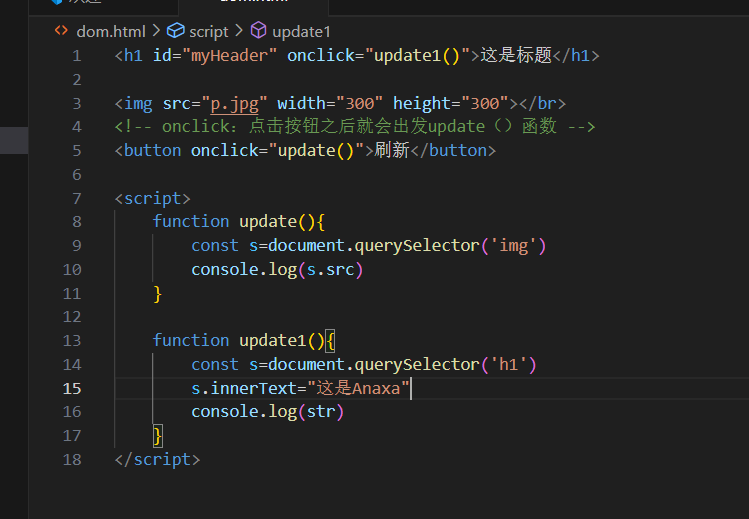Viewport: 749px width, 519px height.
Task: Click the onclick comment on line 4
Action: tap(355, 127)
